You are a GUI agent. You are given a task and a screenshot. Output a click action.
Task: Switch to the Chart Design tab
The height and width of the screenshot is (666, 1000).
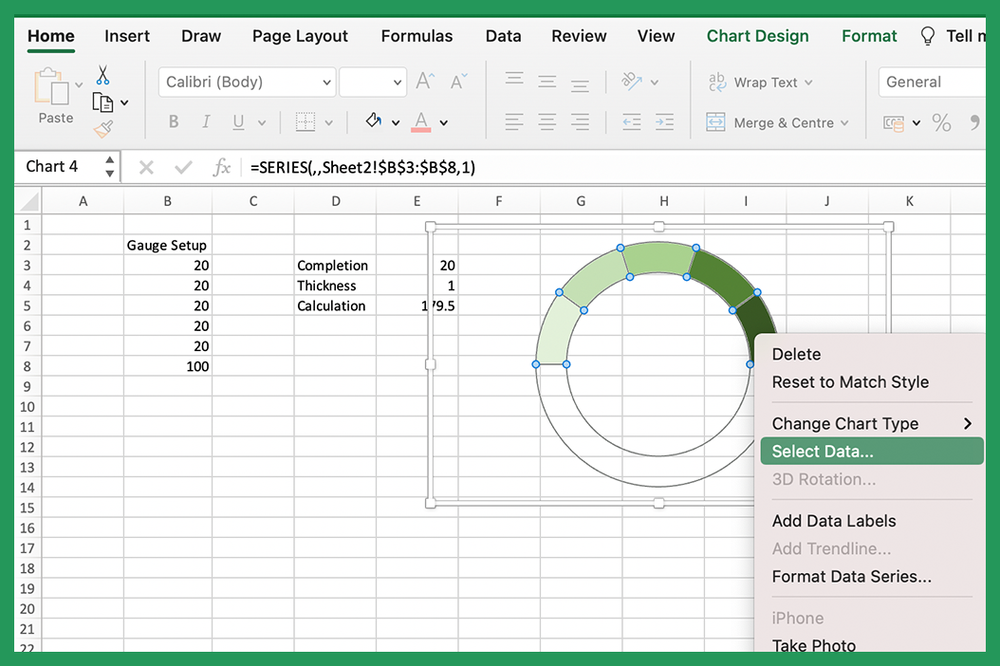[757, 36]
